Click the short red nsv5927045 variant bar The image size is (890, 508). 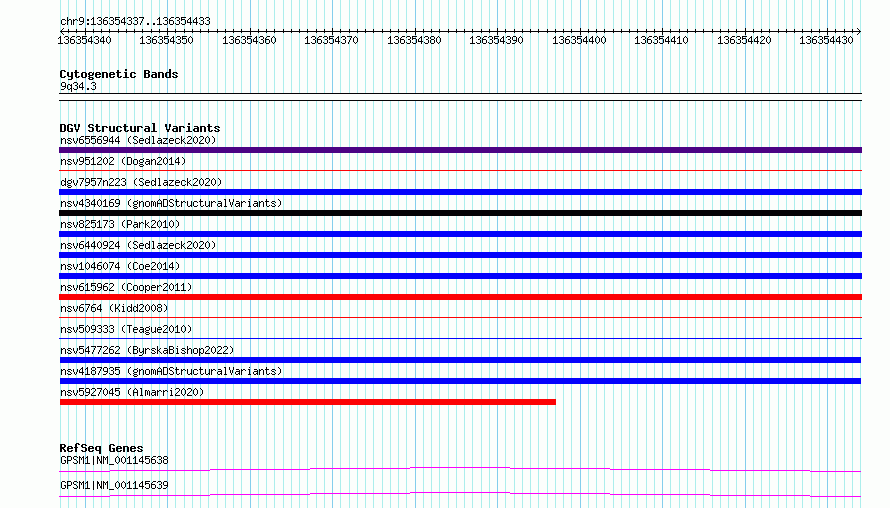click(308, 402)
